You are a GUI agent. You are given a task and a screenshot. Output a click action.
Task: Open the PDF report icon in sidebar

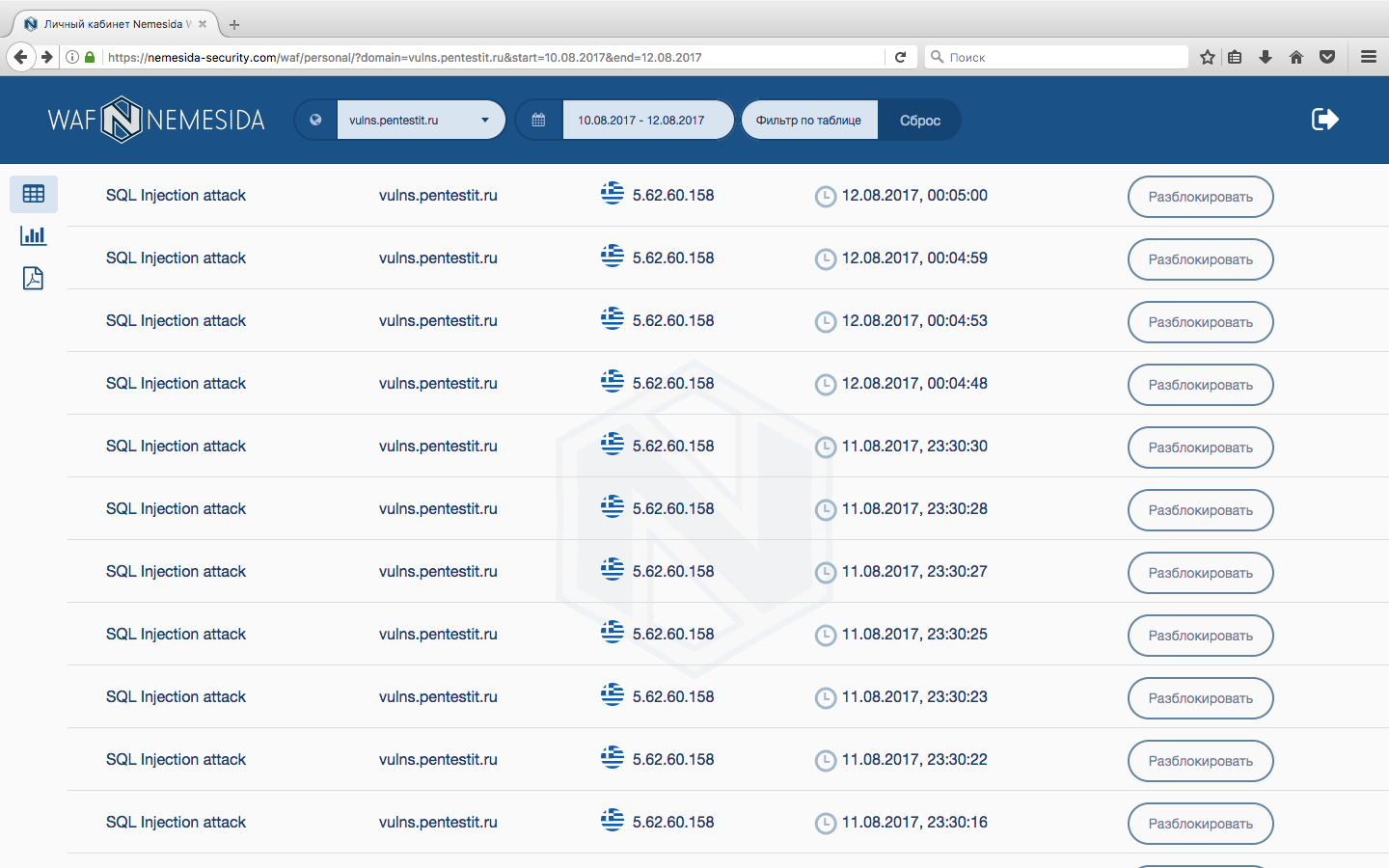34,279
